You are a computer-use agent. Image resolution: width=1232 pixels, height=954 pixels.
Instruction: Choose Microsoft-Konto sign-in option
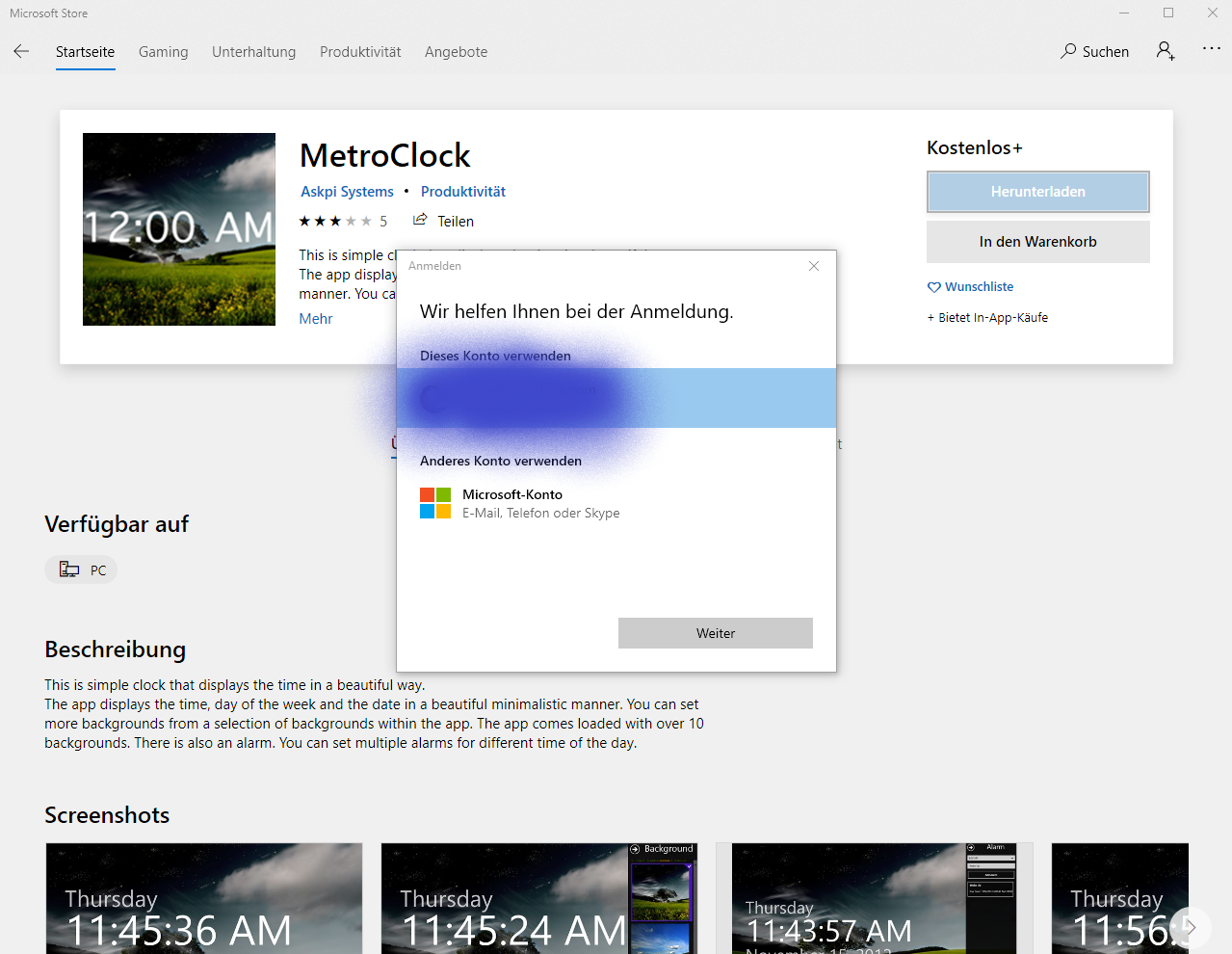616,503
